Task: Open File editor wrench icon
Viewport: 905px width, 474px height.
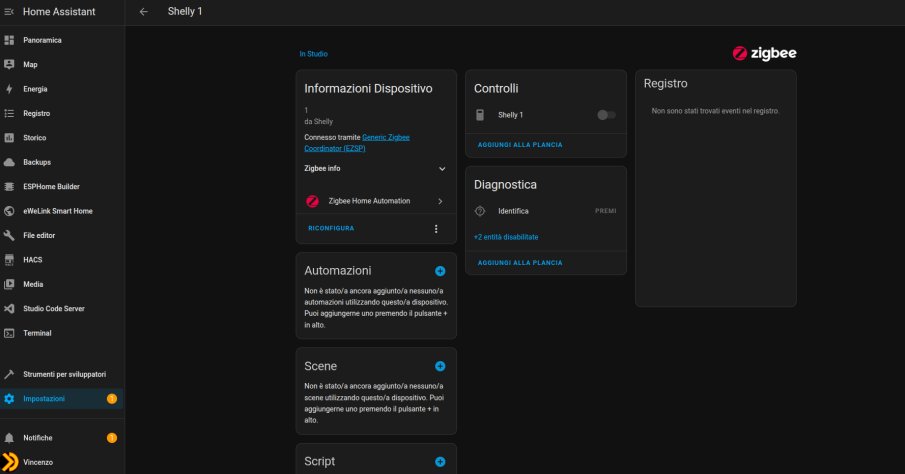Action: pyautogui.click(x=9, y=235)
